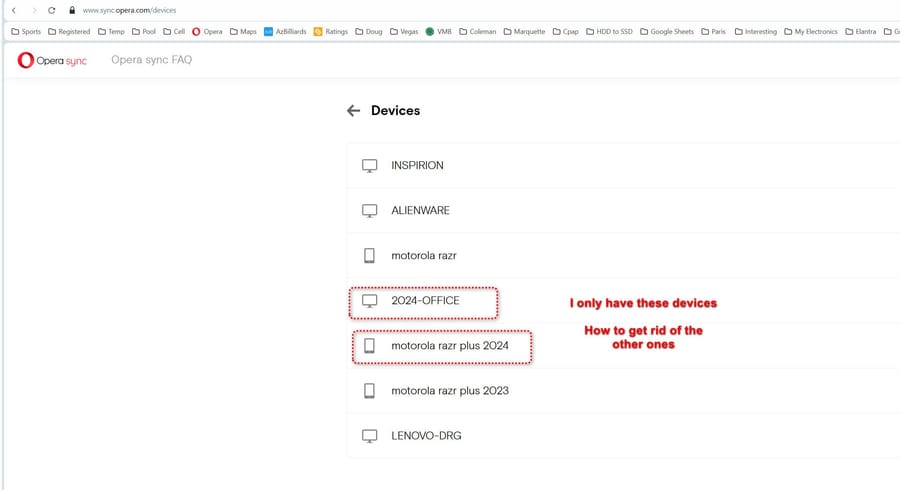Open the Pool bookmark folder
Image resolution: width=900 pixels, height=490 pixels.
click(144, 32)
